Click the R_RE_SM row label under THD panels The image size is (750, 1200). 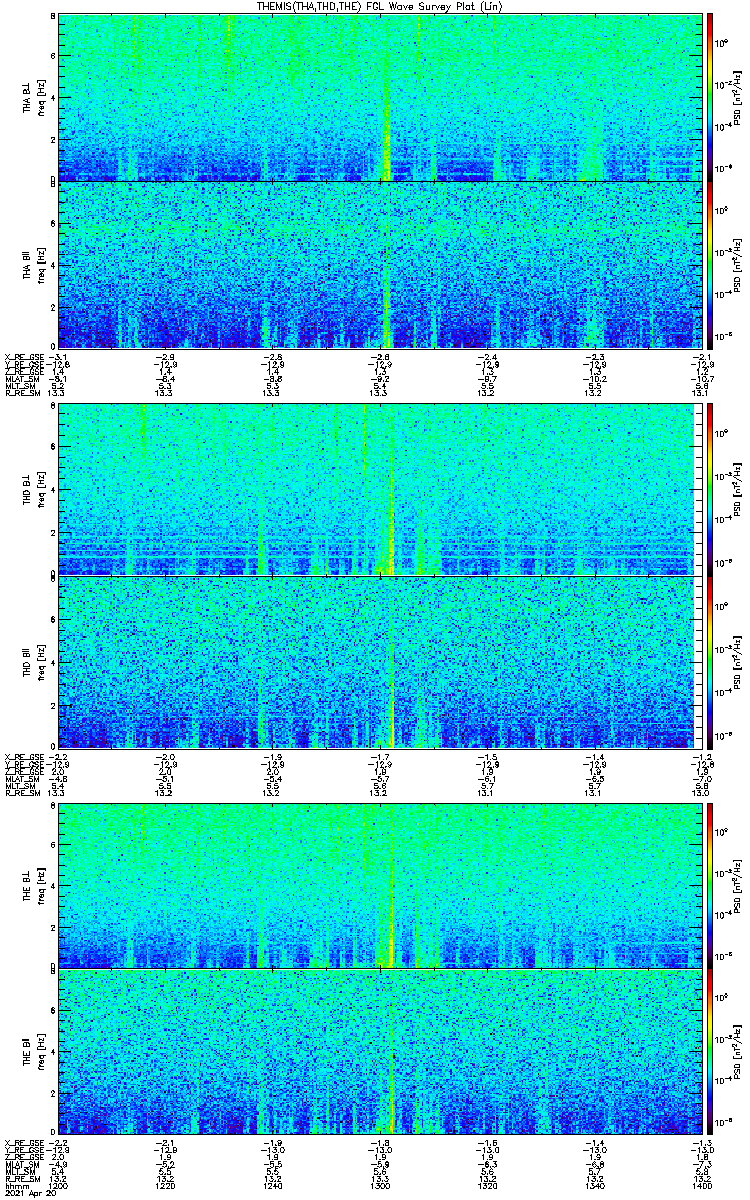pos(21,793)
